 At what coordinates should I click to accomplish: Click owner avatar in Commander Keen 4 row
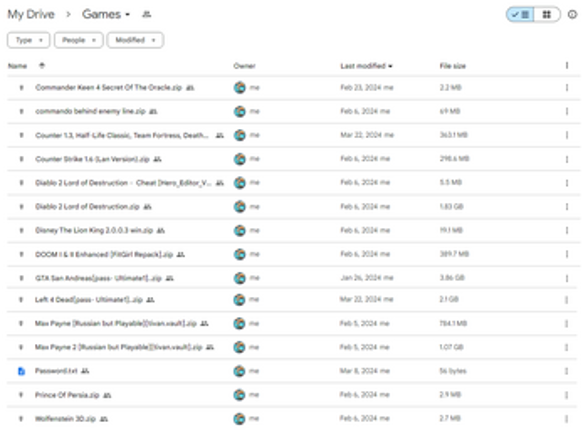point(240,88)
